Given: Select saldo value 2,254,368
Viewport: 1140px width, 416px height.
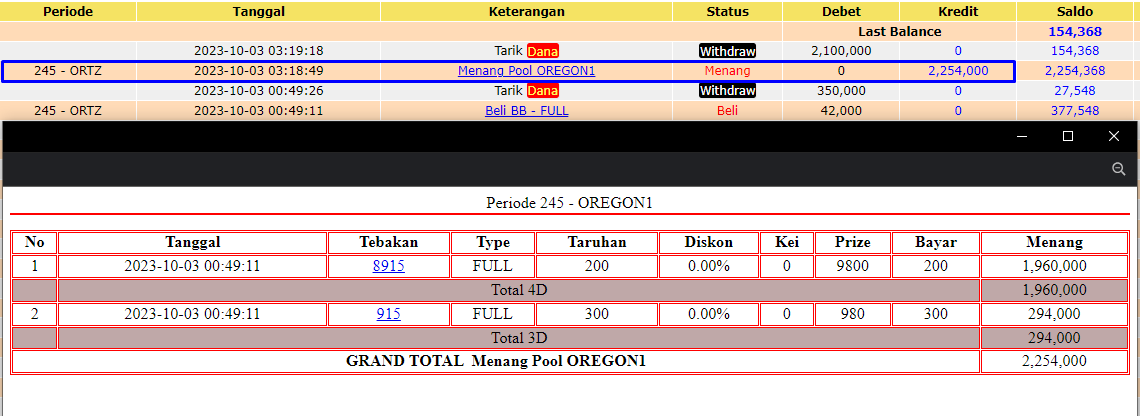Looking at the screenshot, I should (x=1075, y=71).
